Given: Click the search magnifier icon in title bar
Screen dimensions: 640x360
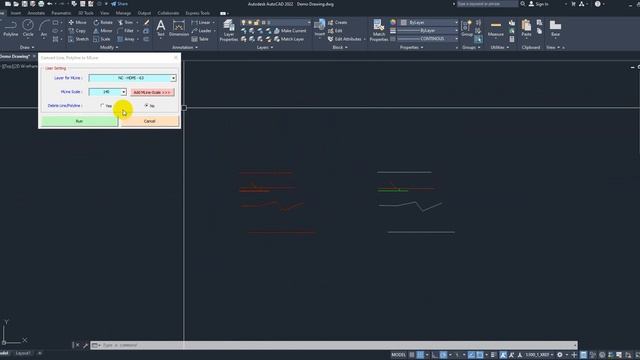Looking at the screenshot, I should tap(523, 4).
